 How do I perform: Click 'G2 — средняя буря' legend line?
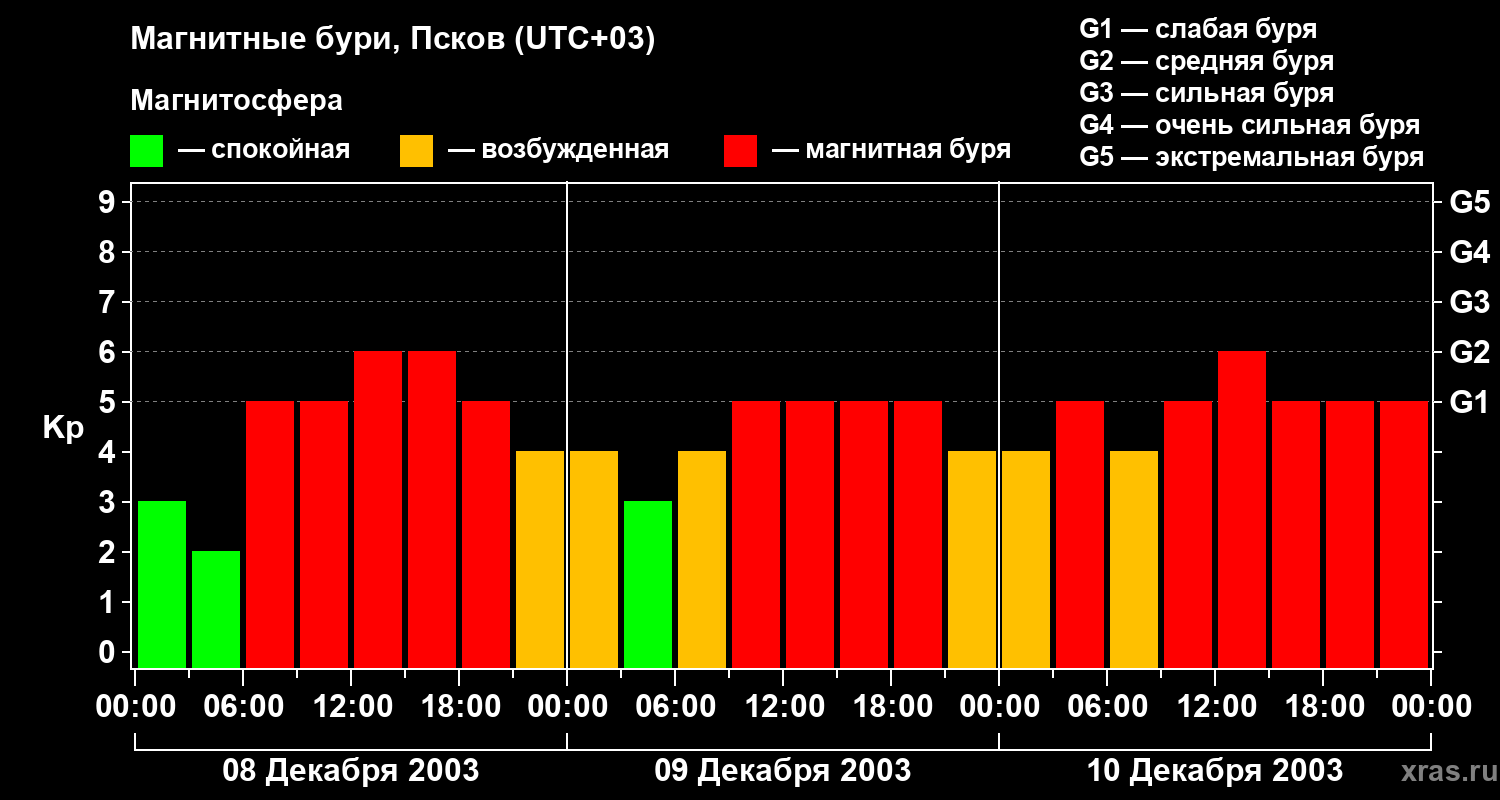coord(1207,60)
